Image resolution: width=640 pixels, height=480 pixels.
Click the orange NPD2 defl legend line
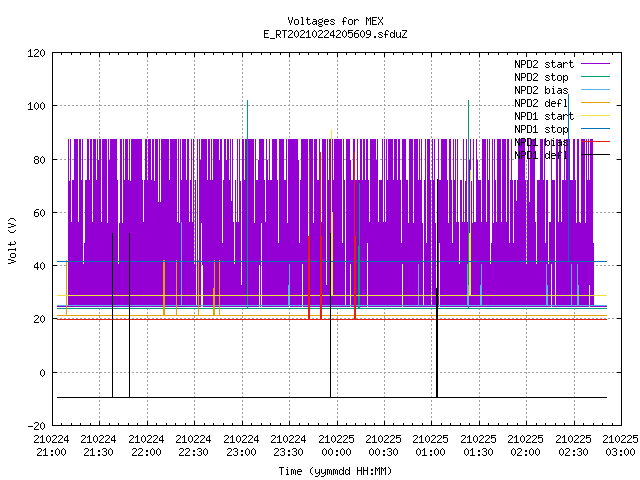click(596, 102)
